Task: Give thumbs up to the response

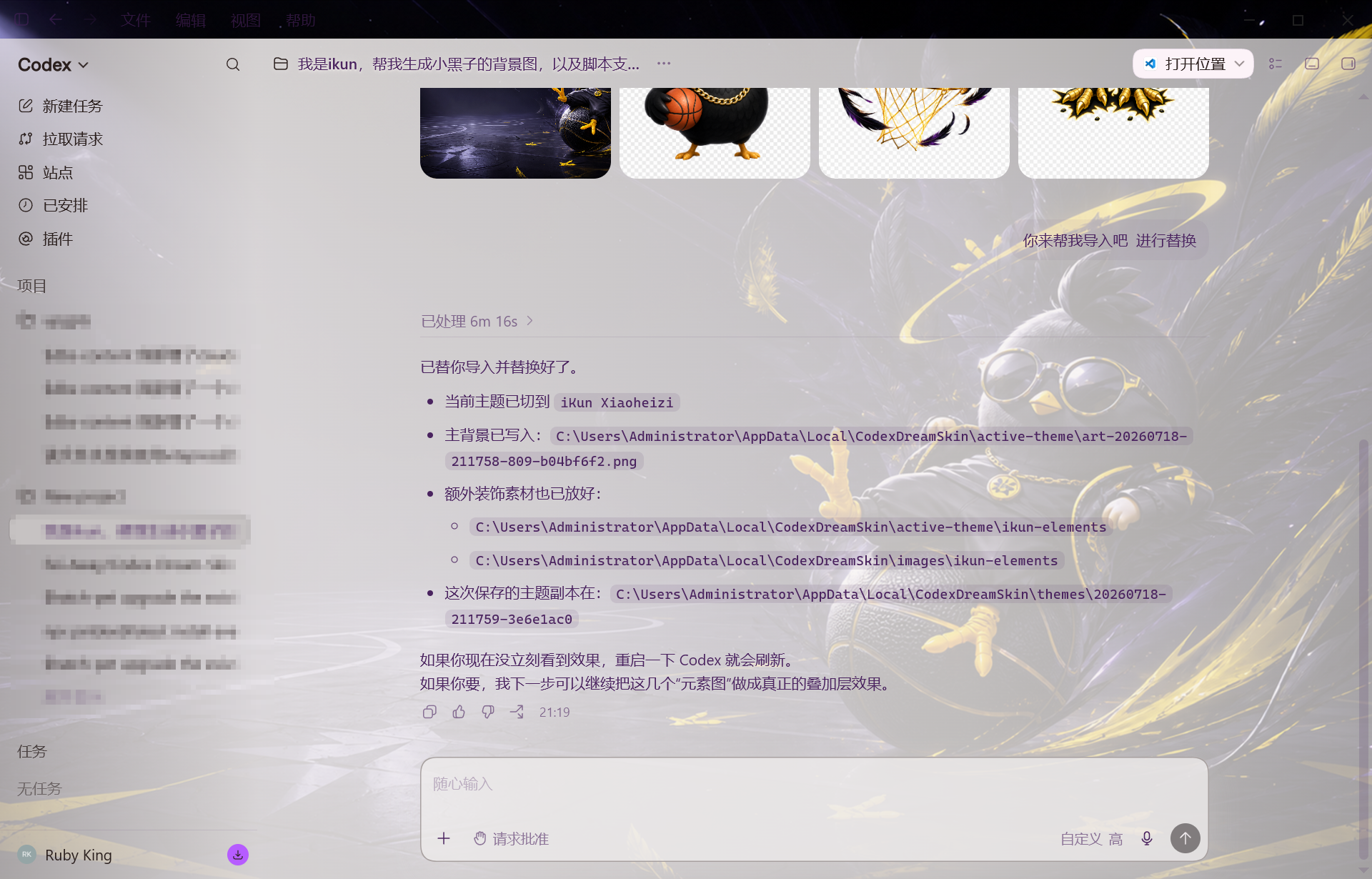Action: 459,712
